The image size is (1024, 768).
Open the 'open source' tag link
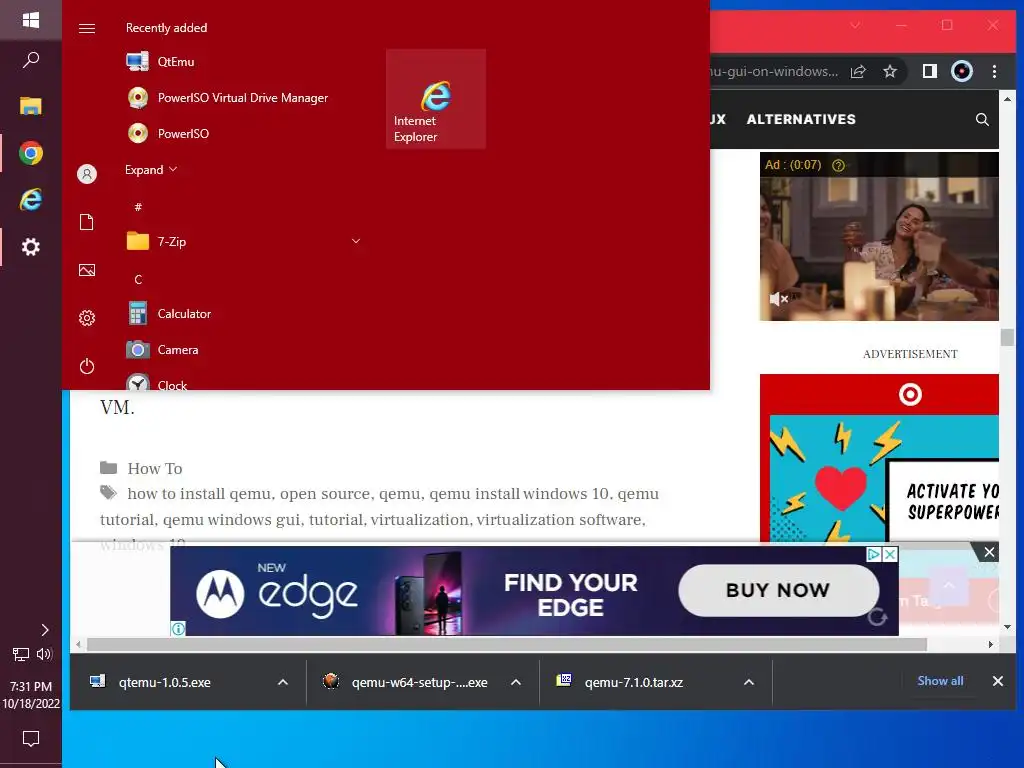pos(325,494)
